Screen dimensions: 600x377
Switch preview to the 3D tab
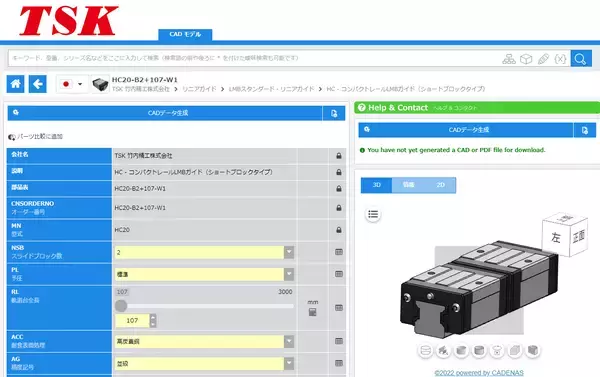[x=377, y=185]
